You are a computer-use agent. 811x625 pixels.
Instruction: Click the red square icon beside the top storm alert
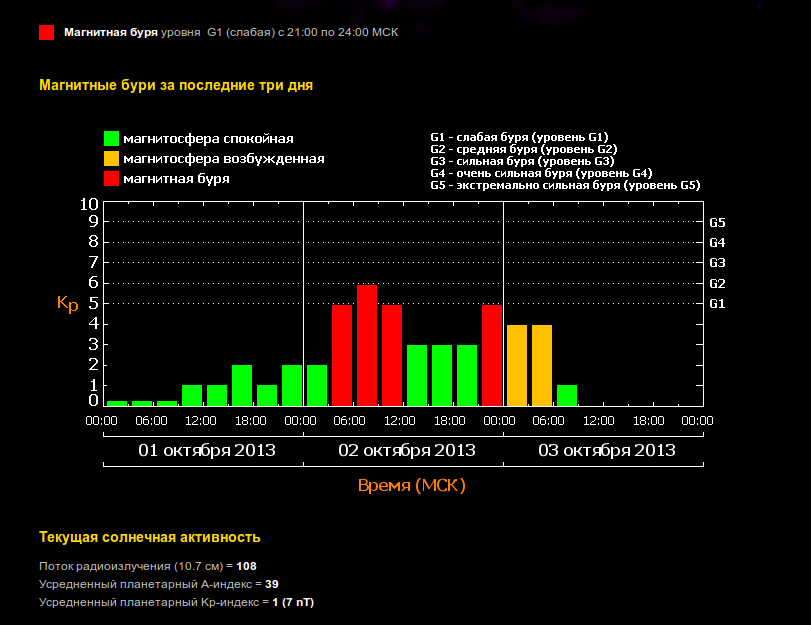pyautogui.click(x=46, y=32)
